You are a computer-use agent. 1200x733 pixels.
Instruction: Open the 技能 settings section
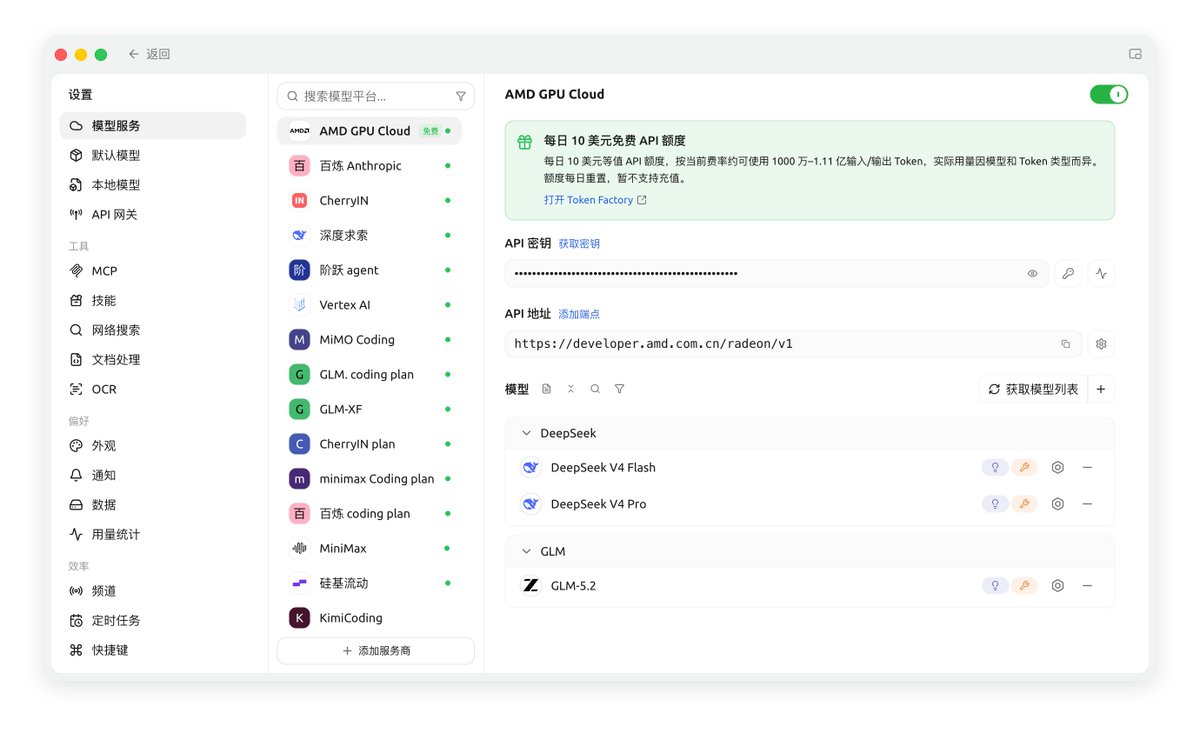click(x=153, y=300)
